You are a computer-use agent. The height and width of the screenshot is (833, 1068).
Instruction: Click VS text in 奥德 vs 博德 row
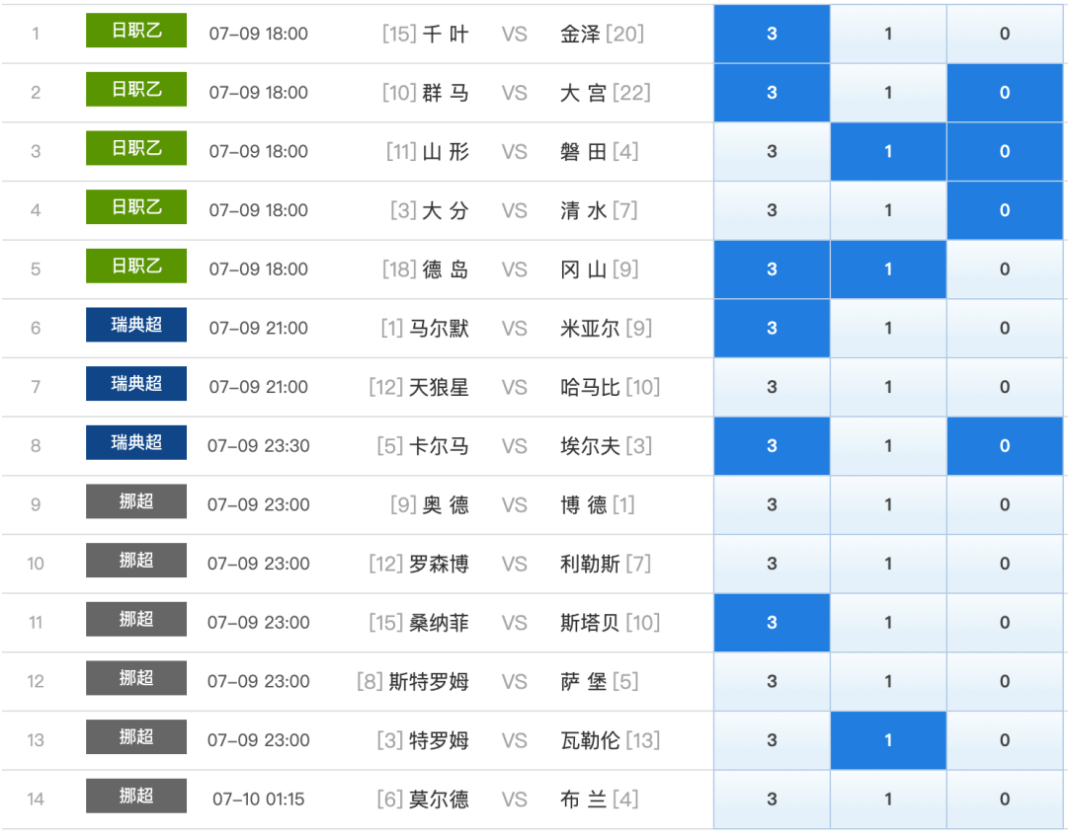(x=514, y=505)
